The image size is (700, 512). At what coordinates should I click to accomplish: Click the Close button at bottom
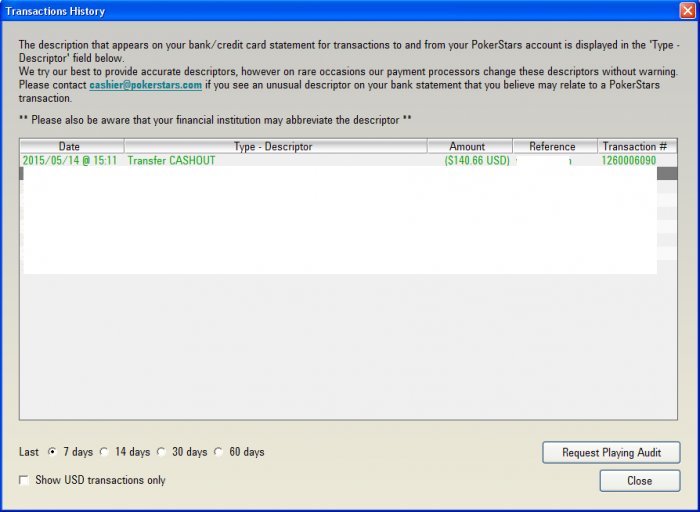(640, 481)
